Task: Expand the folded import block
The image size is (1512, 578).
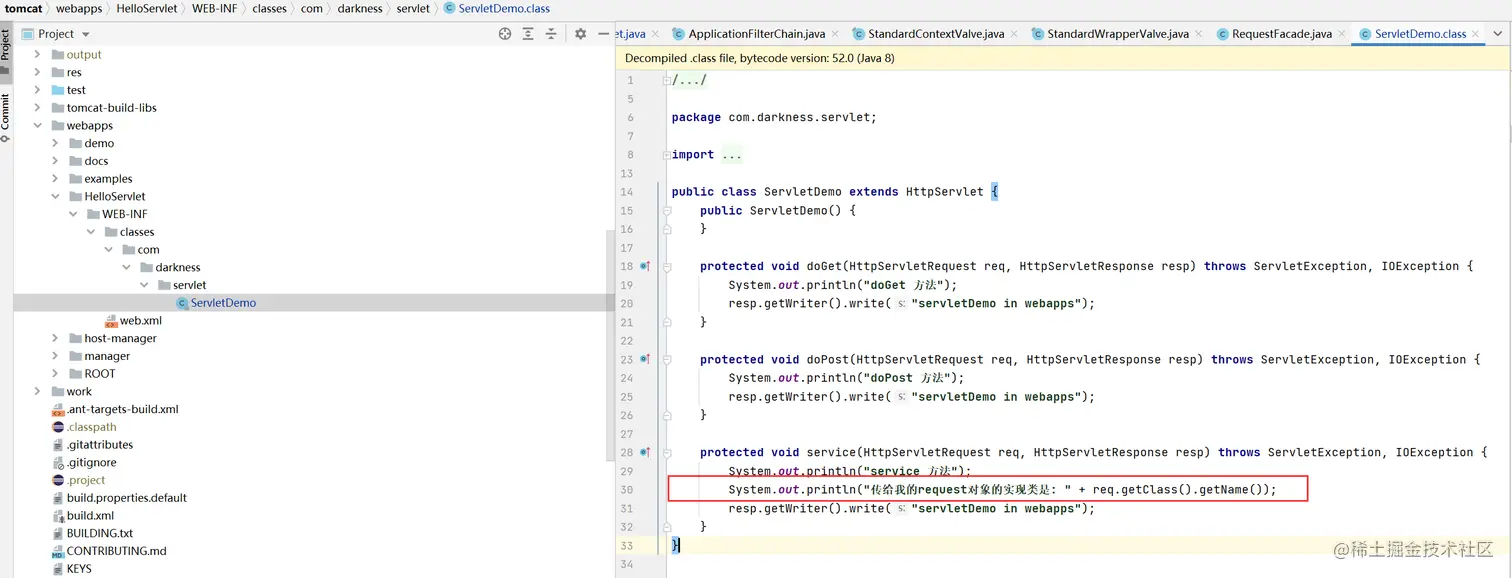Action: (x=666, y=155)
